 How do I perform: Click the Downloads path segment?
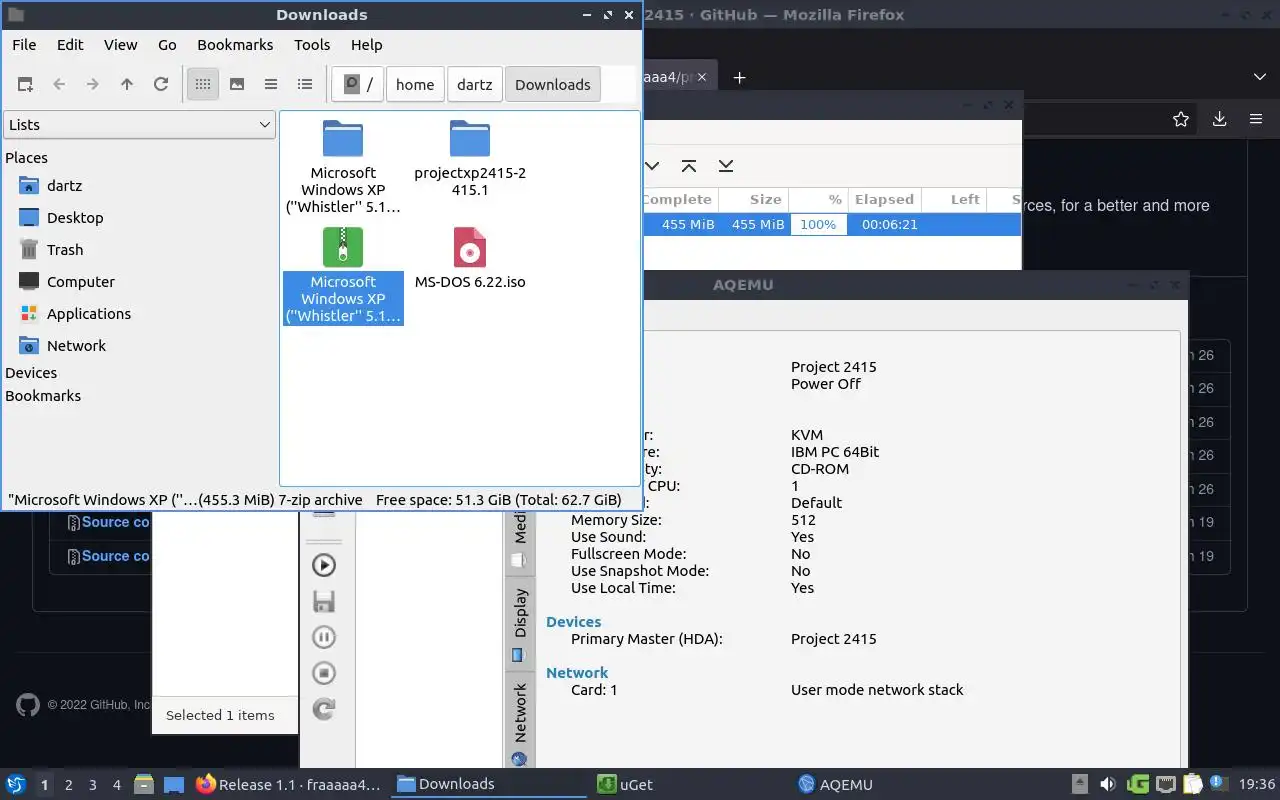tap(553, 85)
